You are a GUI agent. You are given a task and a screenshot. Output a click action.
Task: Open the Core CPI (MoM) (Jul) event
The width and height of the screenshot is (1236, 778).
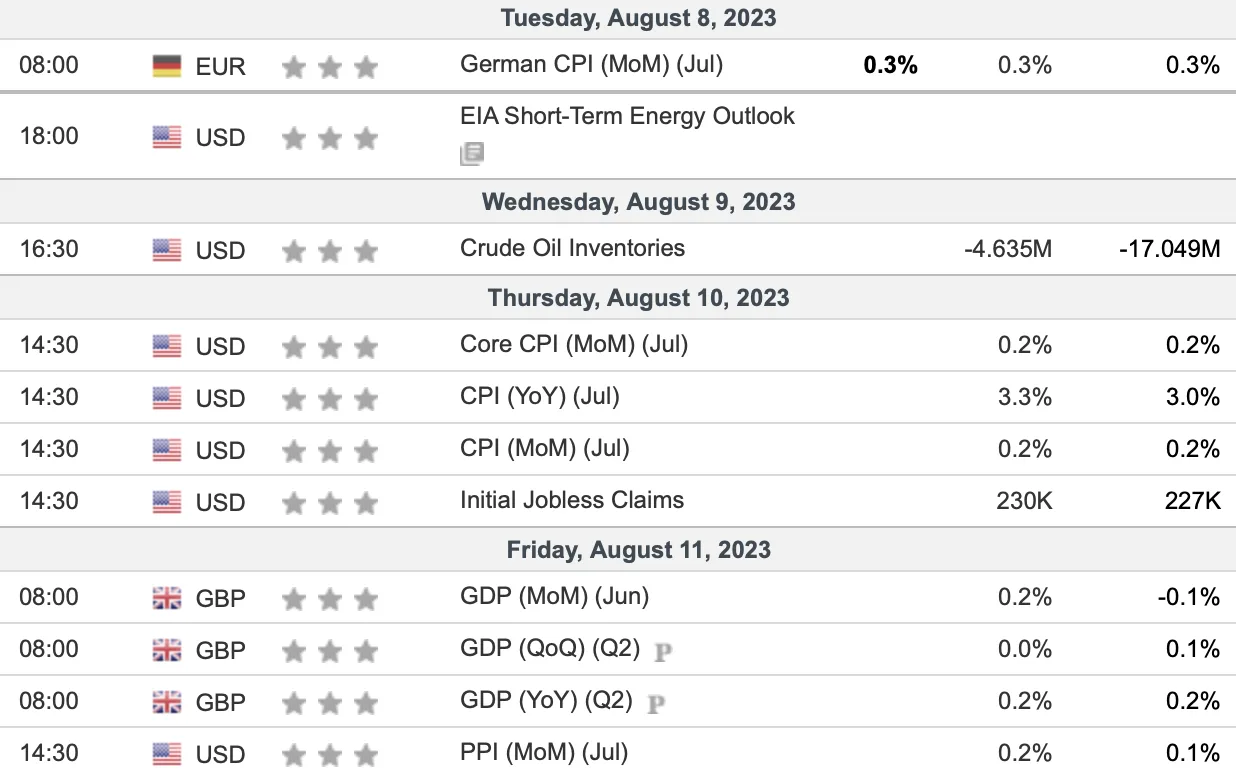574,345
